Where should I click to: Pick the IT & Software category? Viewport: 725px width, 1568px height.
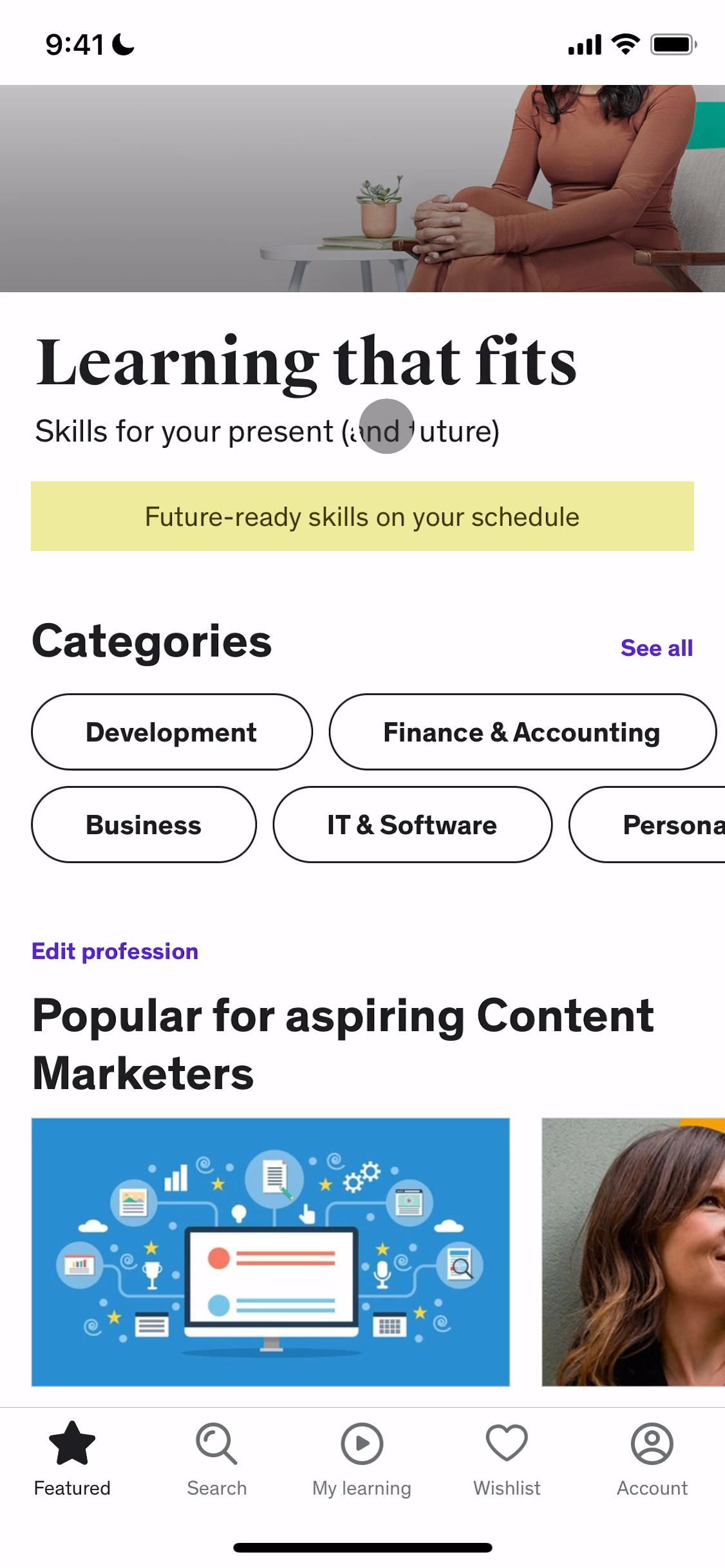(x=412, y=825)
